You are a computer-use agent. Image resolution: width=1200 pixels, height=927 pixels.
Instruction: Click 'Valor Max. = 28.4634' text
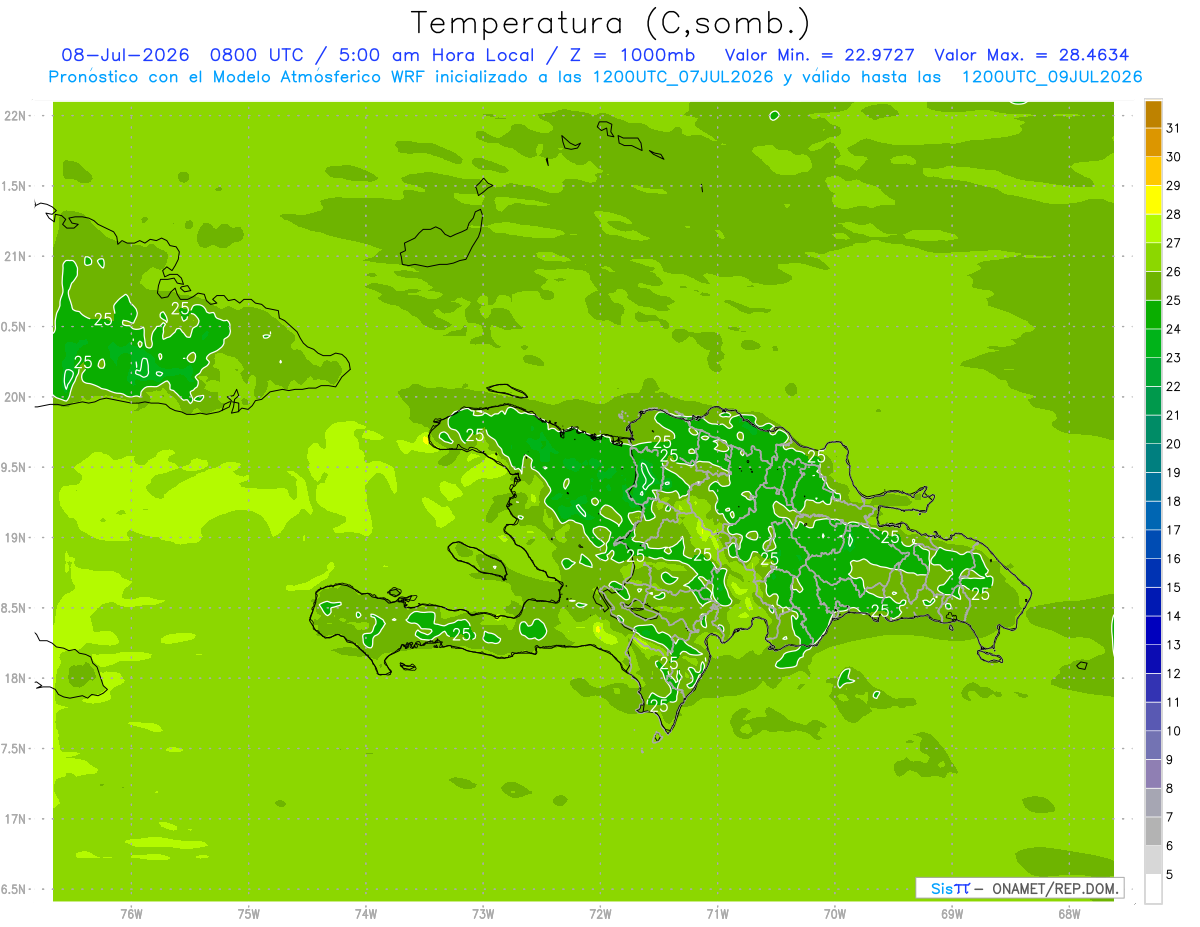point(1031,55)
